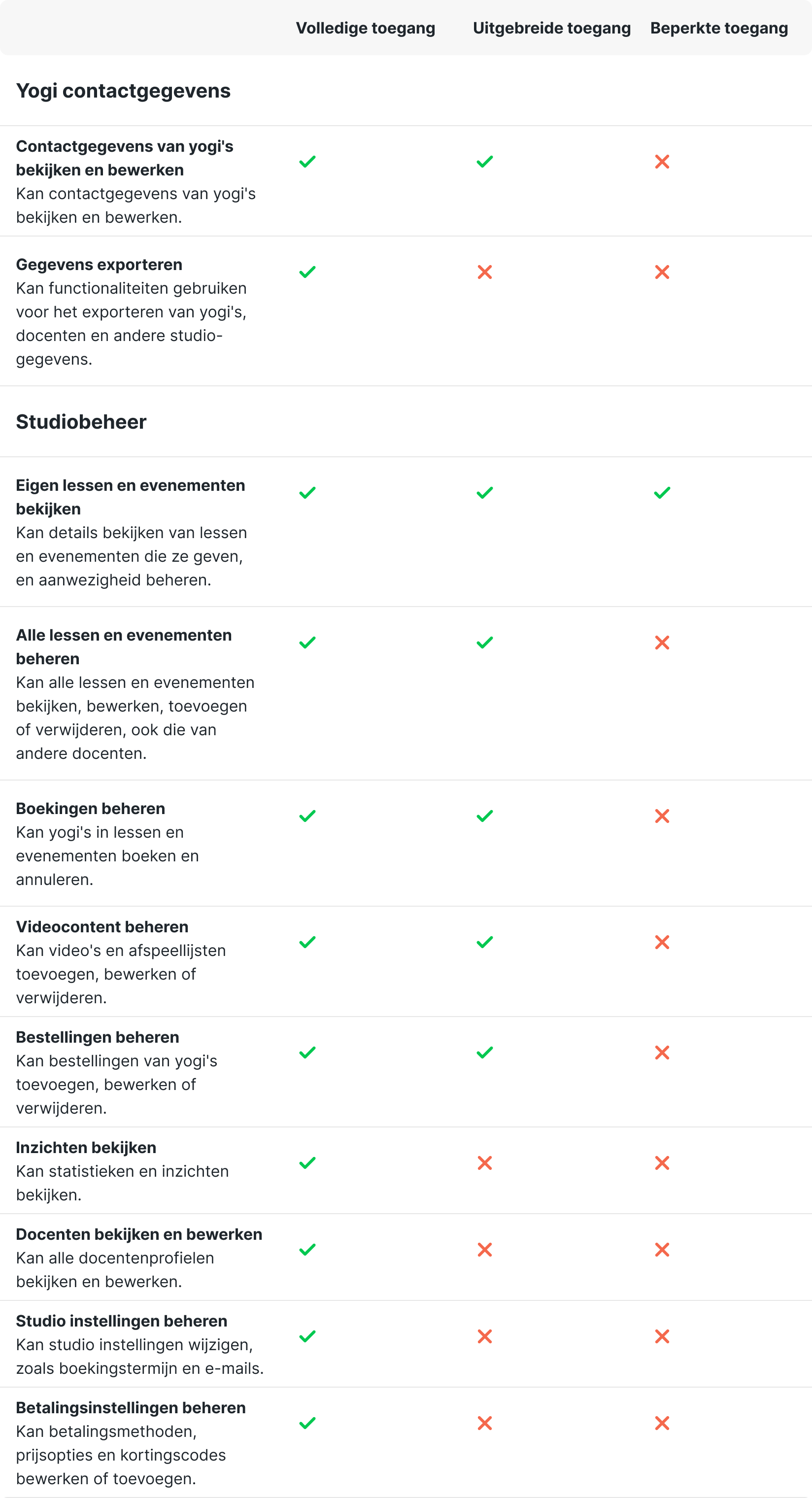The height and width of the screenshot is (1498, 812).
Task: Click green check for Alle lessen, Volledige toegang
Action: tap(307, 643)
